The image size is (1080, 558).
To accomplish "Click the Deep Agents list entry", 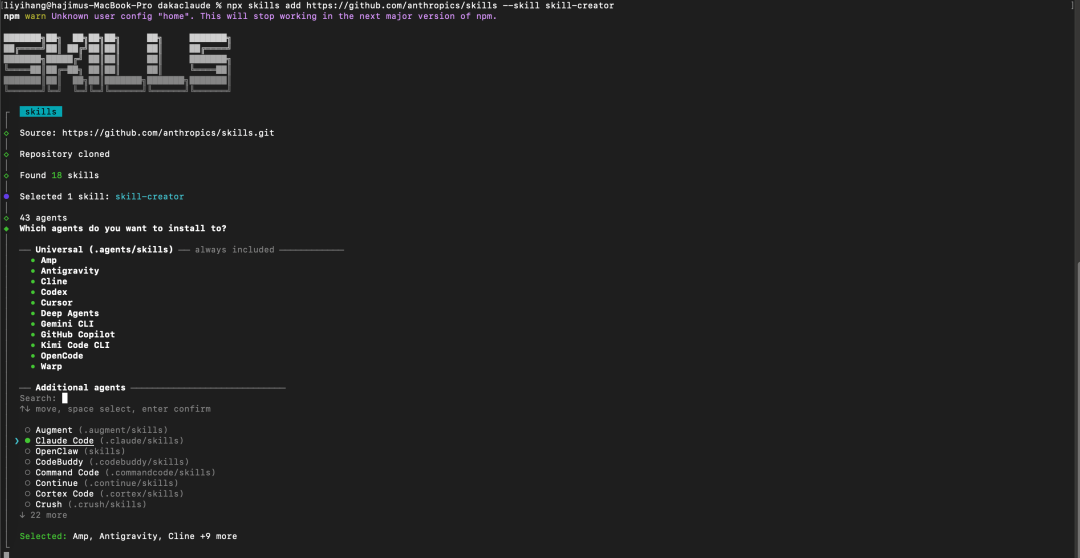I will (x=70, y=313).
